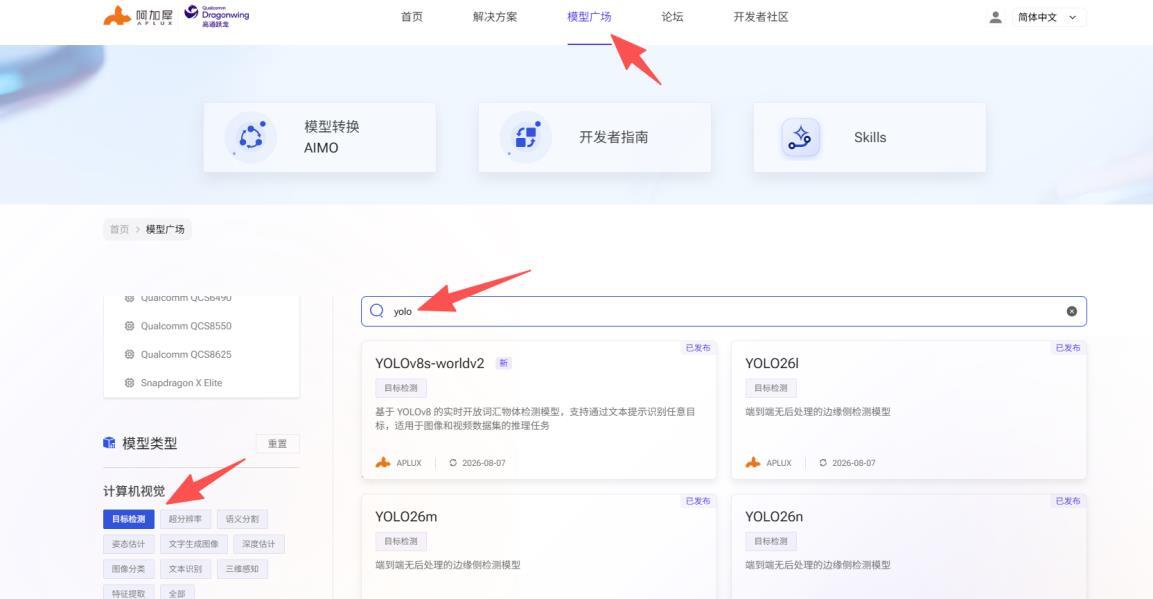Click chip icon beside Qualcomm QCS8625

pos(129,354)
